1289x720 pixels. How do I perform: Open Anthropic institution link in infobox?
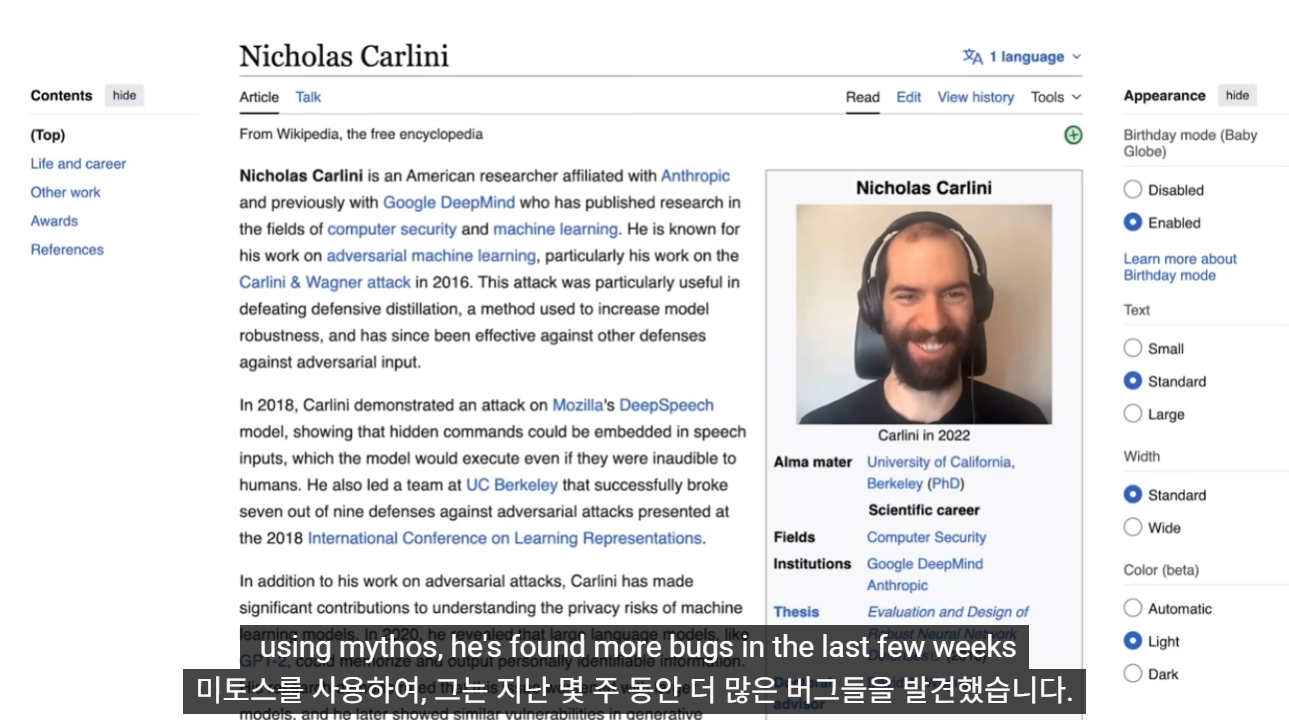point(897,586)
